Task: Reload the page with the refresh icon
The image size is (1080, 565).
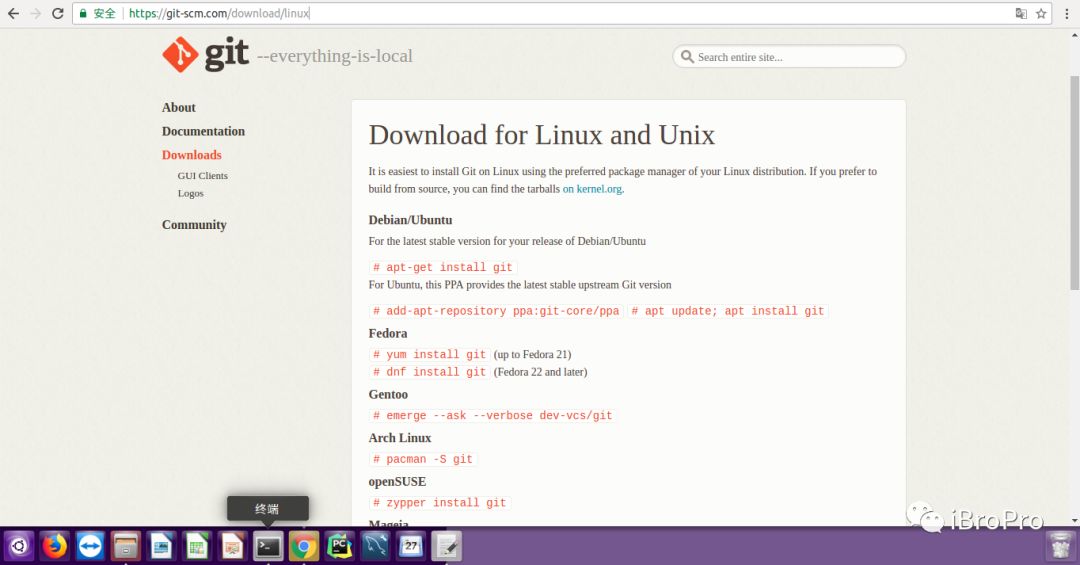Action: [x=58, y=13]
